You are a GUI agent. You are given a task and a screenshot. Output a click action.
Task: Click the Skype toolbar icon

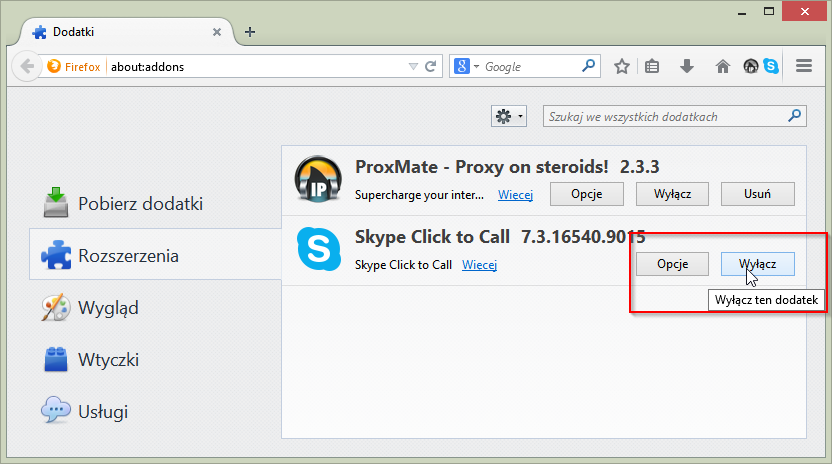pos(771,67)
